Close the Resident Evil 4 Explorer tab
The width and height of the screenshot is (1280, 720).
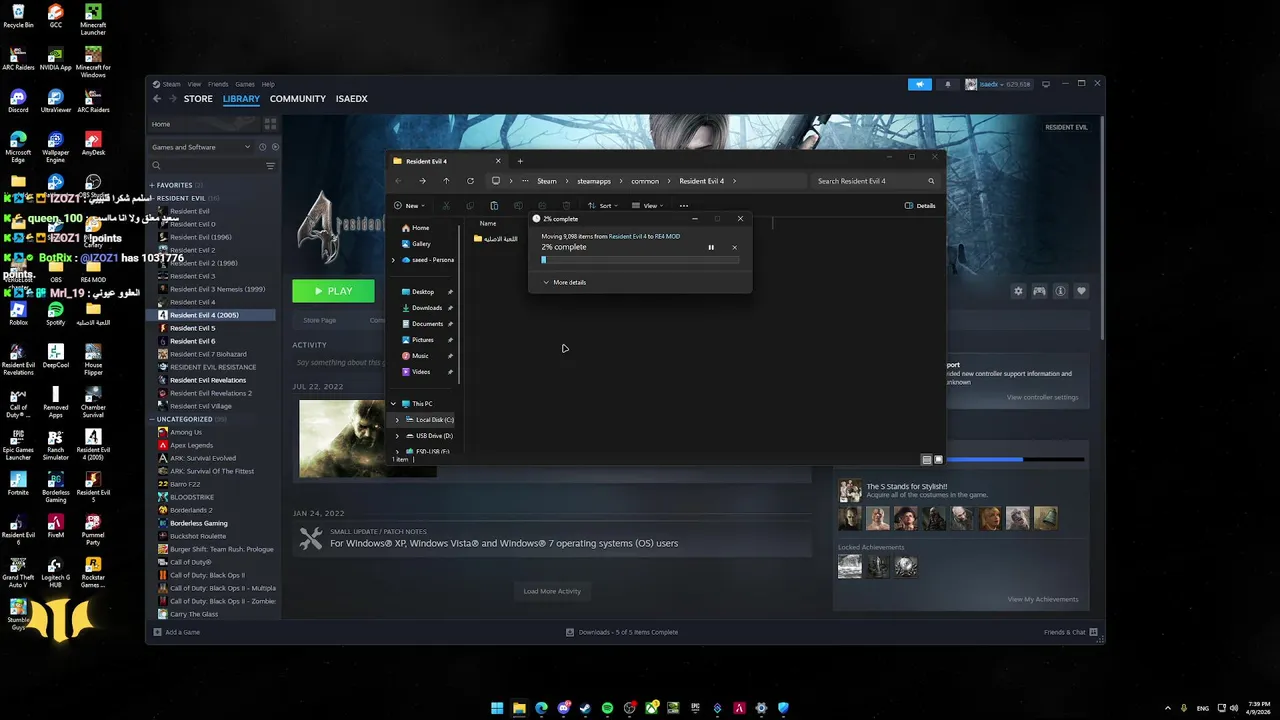coord(498,161)
